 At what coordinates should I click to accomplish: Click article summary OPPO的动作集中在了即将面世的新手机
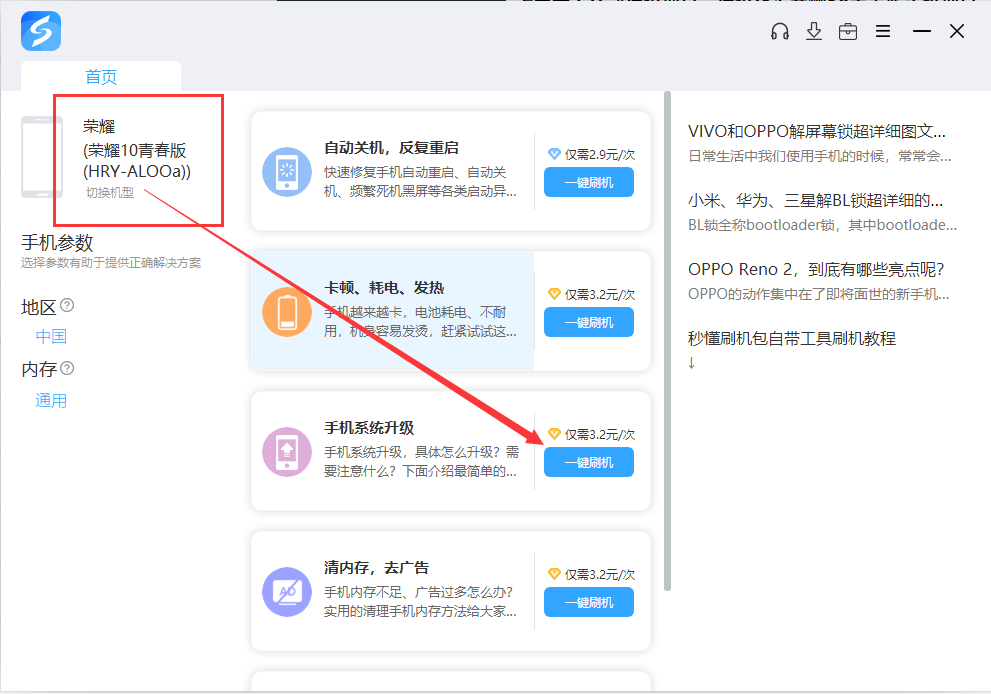(818, 294)
